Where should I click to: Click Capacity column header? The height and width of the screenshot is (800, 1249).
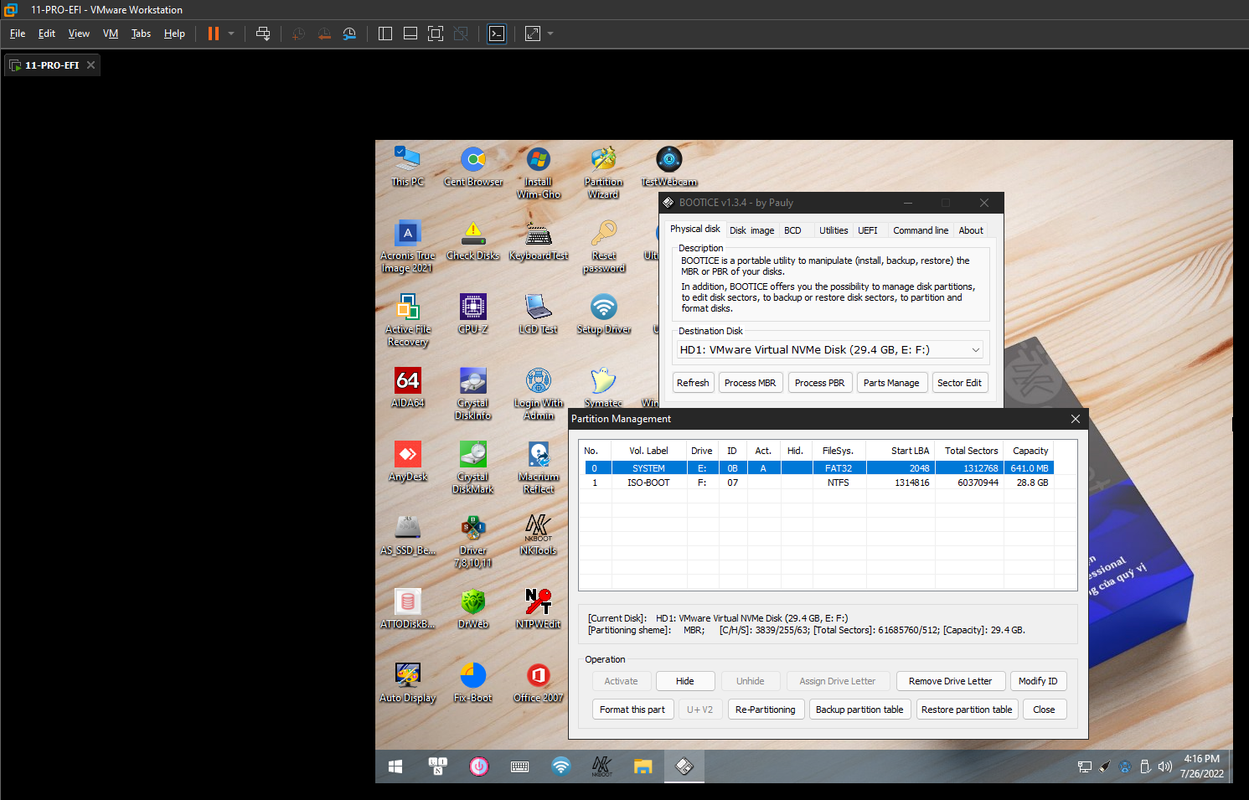(1030, 451)
